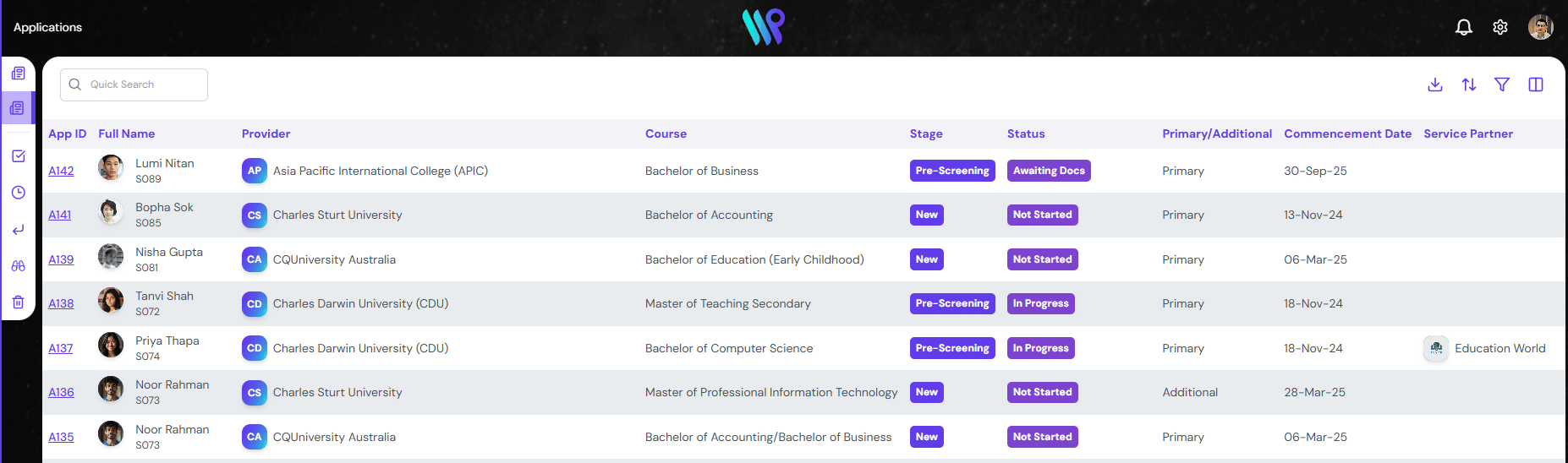
Task: Open the sort arrows option
Action: tap(1469, 84)
